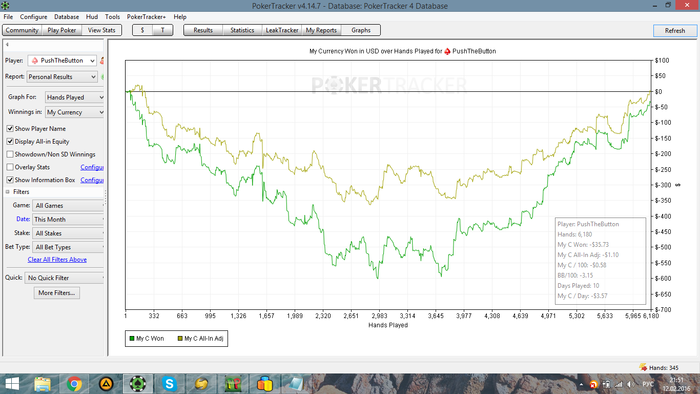Uncheck Show Information Box

[x=10, y=180]
